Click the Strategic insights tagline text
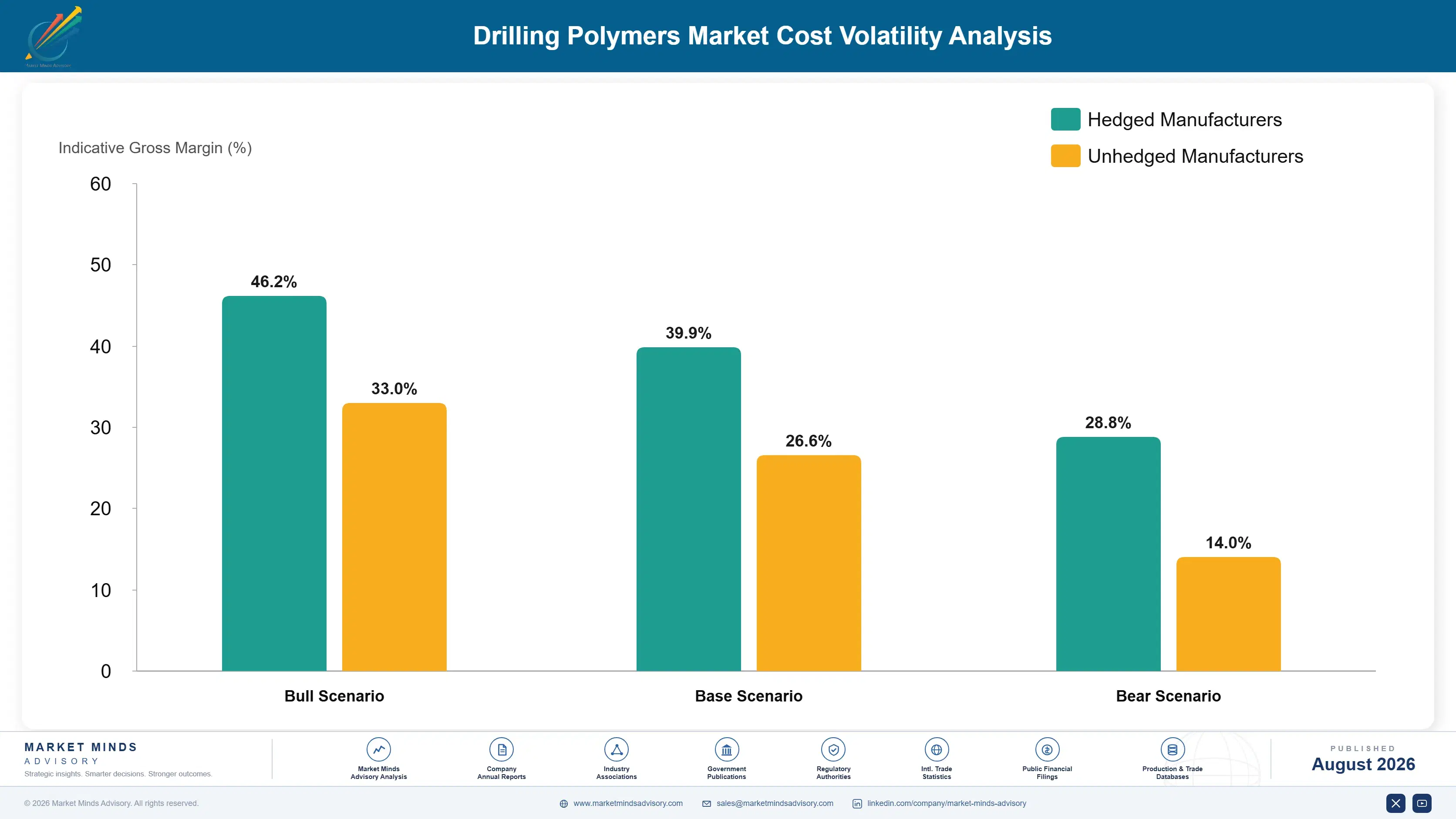This screenshot has width=1456, height=819. tap(118, 774)
